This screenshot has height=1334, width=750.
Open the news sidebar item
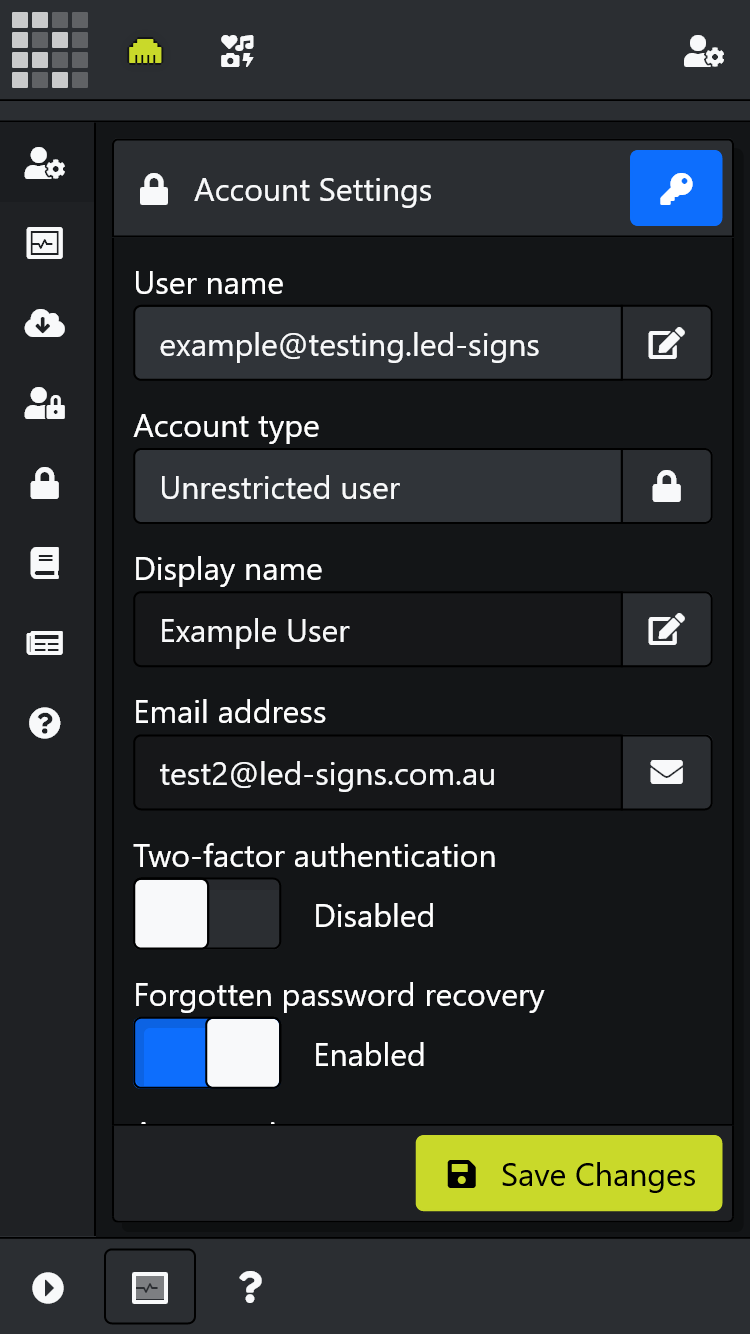[x=45, y=643]
